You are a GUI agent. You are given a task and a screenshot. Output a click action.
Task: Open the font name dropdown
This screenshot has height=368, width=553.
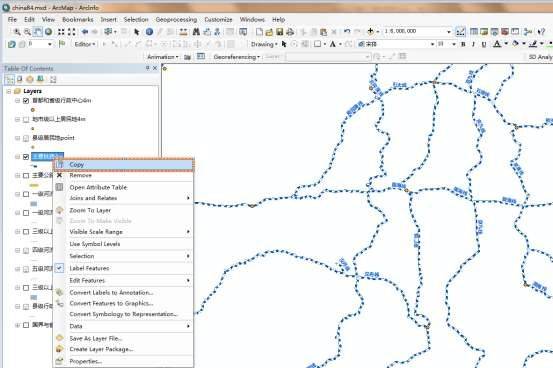(432, 44)
